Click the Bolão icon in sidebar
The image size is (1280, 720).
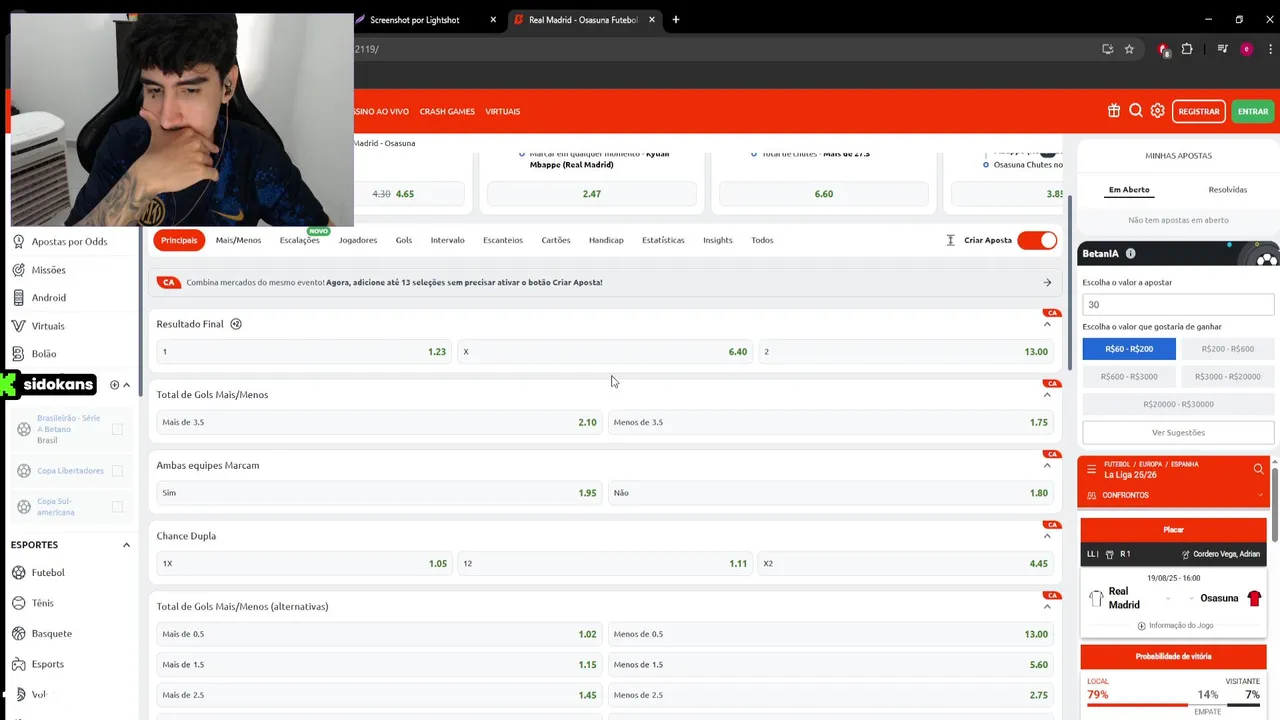pos(20,353)
